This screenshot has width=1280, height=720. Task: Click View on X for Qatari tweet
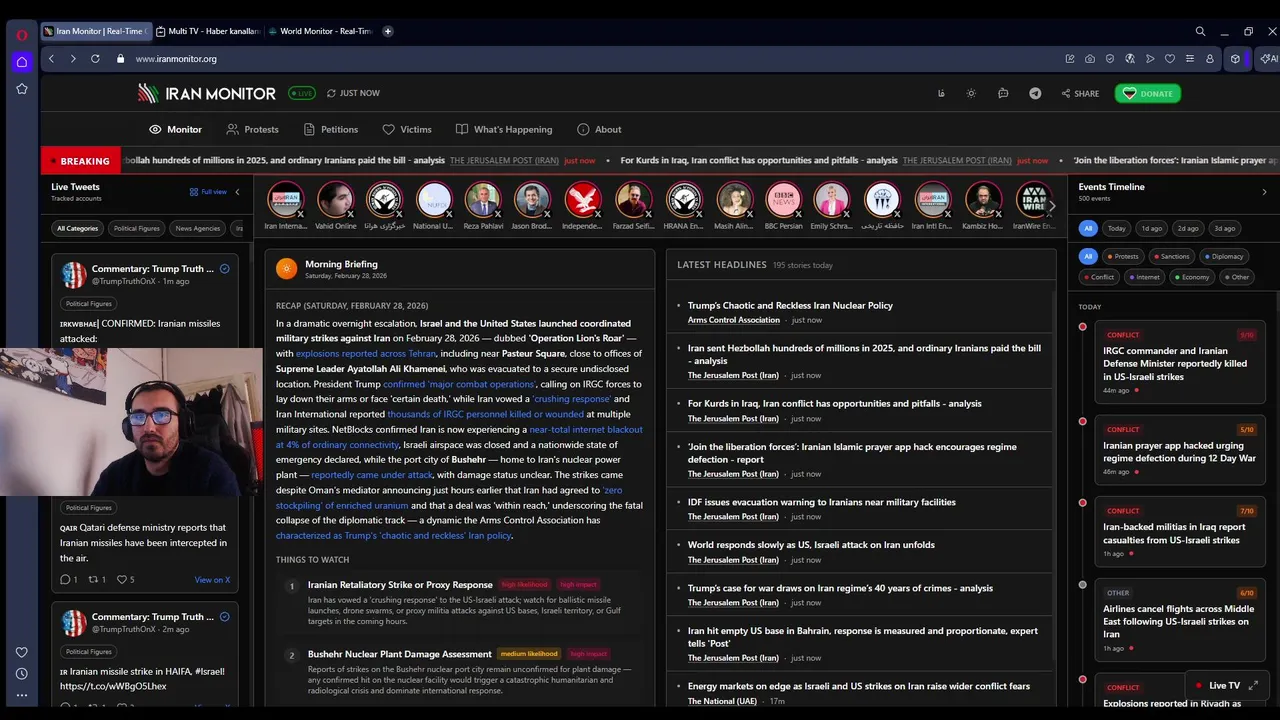tap(212, 580)
